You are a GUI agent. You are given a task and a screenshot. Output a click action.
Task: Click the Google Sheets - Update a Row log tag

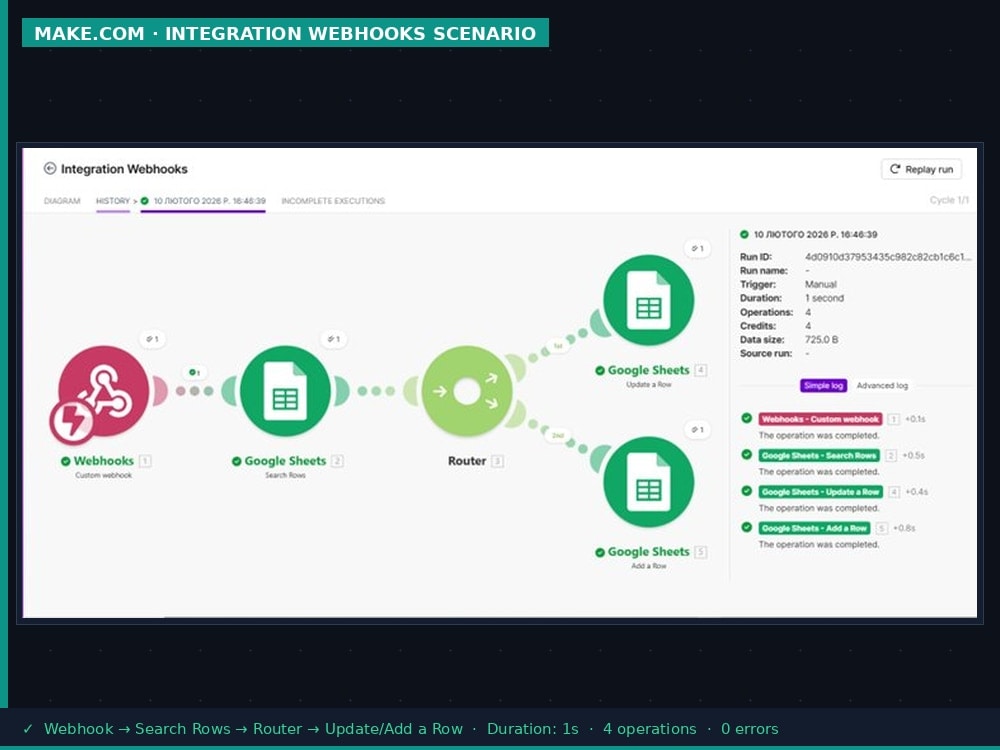(821, 492)
